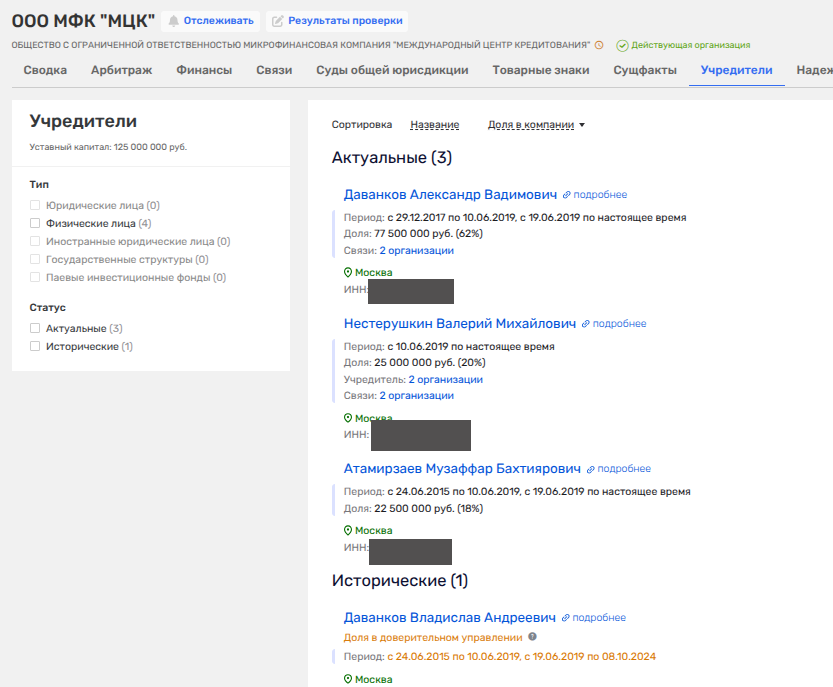Image resolution: width=833 pixels, height=687 pixels.
Task: Enable the Физические лица filter checkbox
Action: pyautogui.click(x=35, y=223)
